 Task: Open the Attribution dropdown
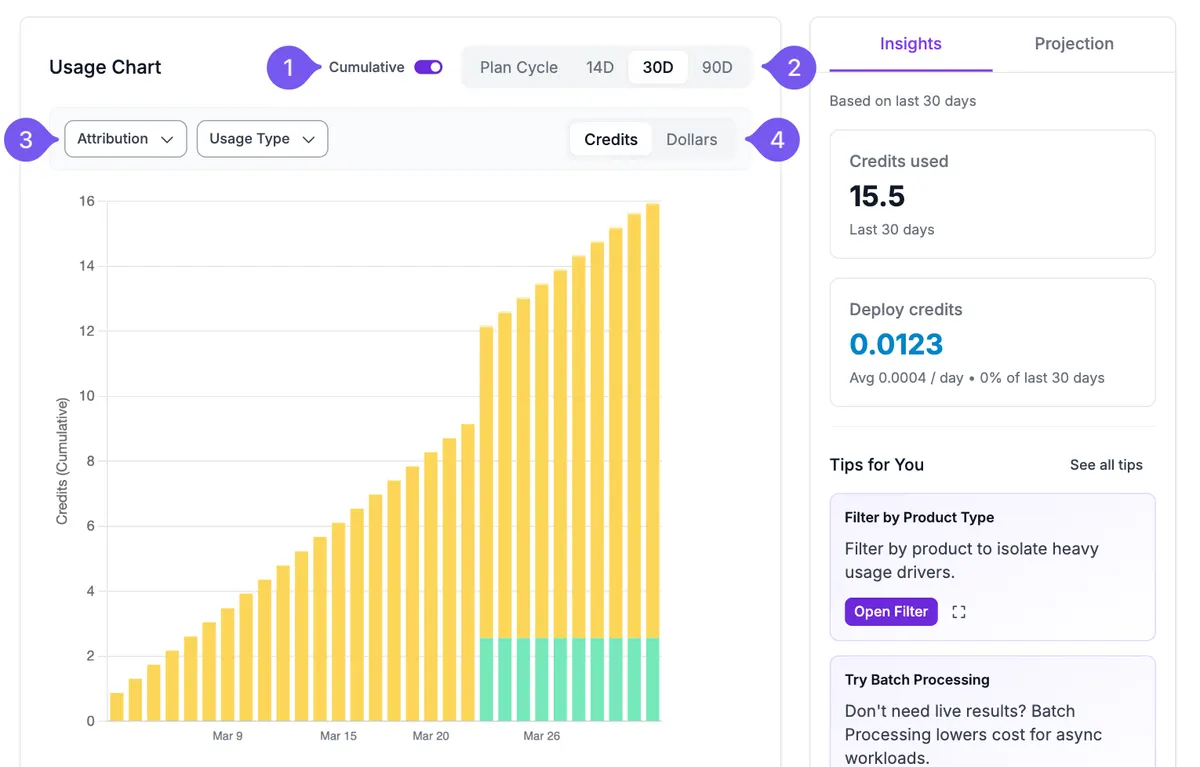126,139
